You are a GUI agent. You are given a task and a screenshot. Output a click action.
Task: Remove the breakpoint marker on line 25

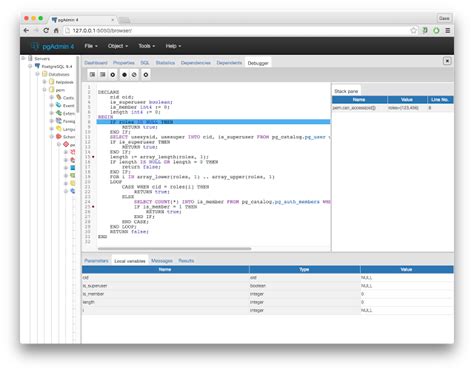coord(93,207)
